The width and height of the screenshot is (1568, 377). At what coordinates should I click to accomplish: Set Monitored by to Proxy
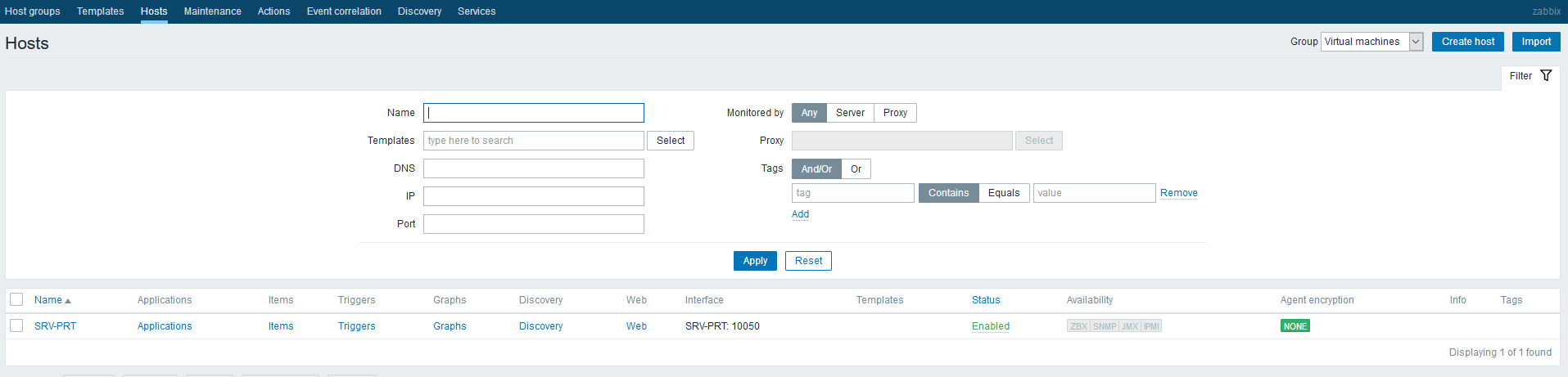[894, 113]
